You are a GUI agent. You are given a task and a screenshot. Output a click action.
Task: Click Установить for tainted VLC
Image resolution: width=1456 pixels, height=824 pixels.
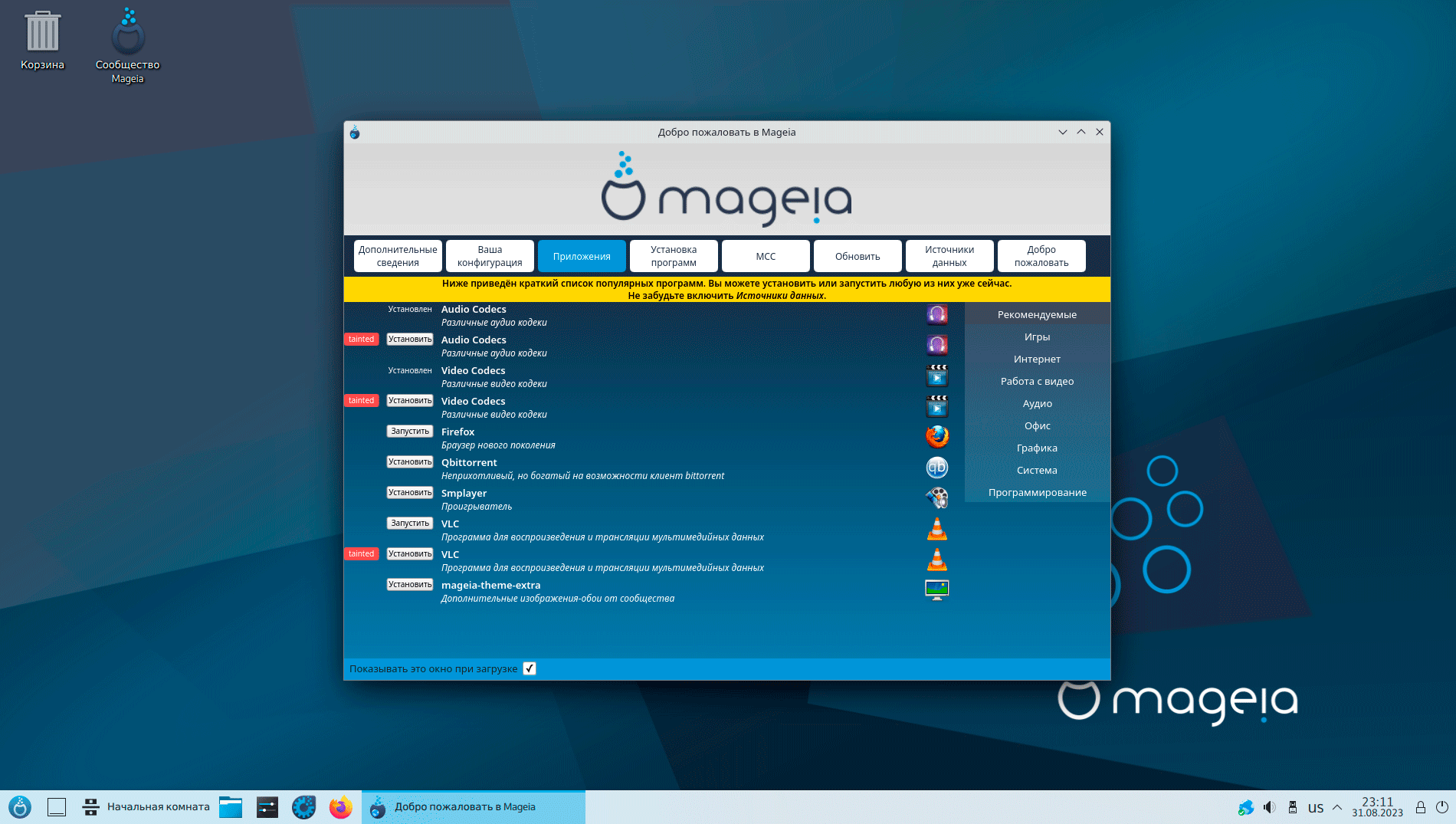coord(410,553)
